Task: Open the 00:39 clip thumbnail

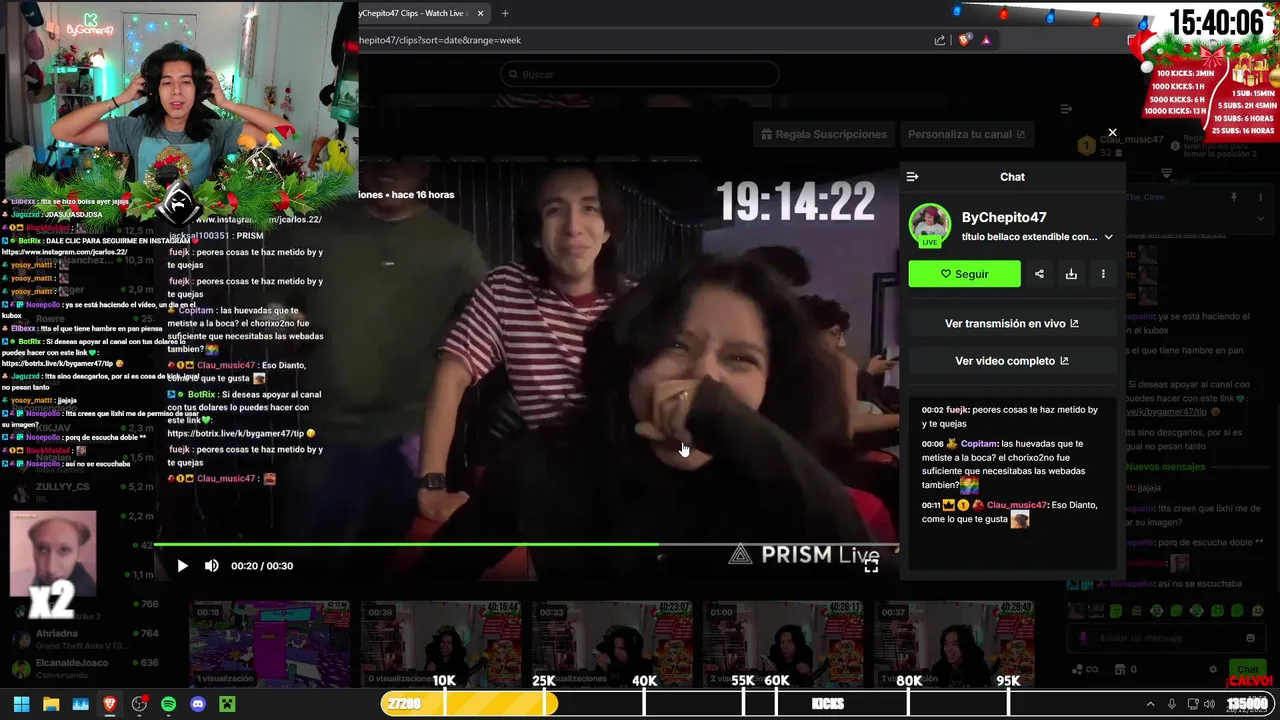Action: point(441,643)
